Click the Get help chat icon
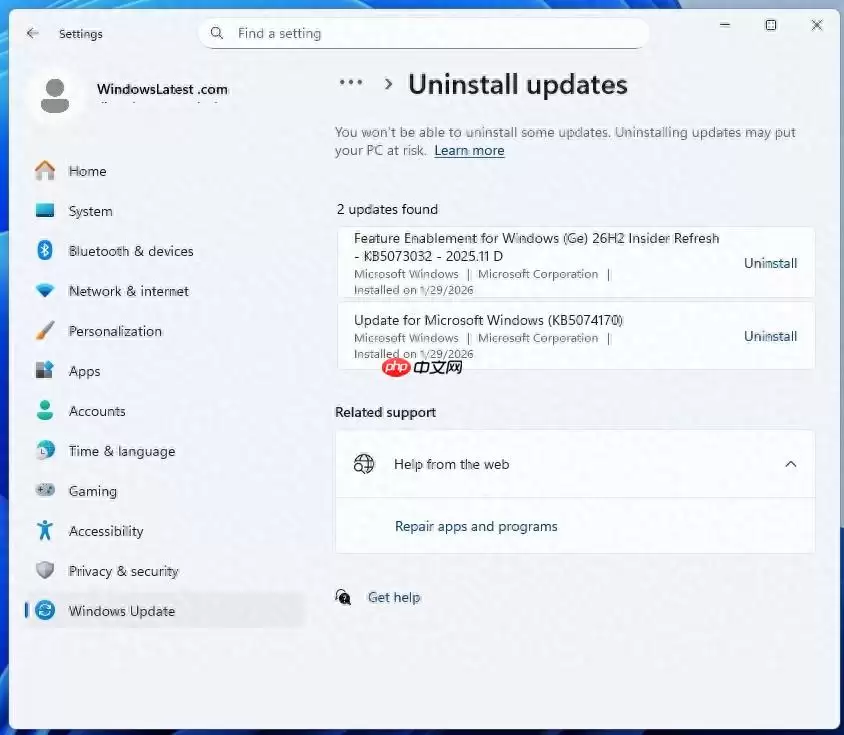 tap(343, 597)
